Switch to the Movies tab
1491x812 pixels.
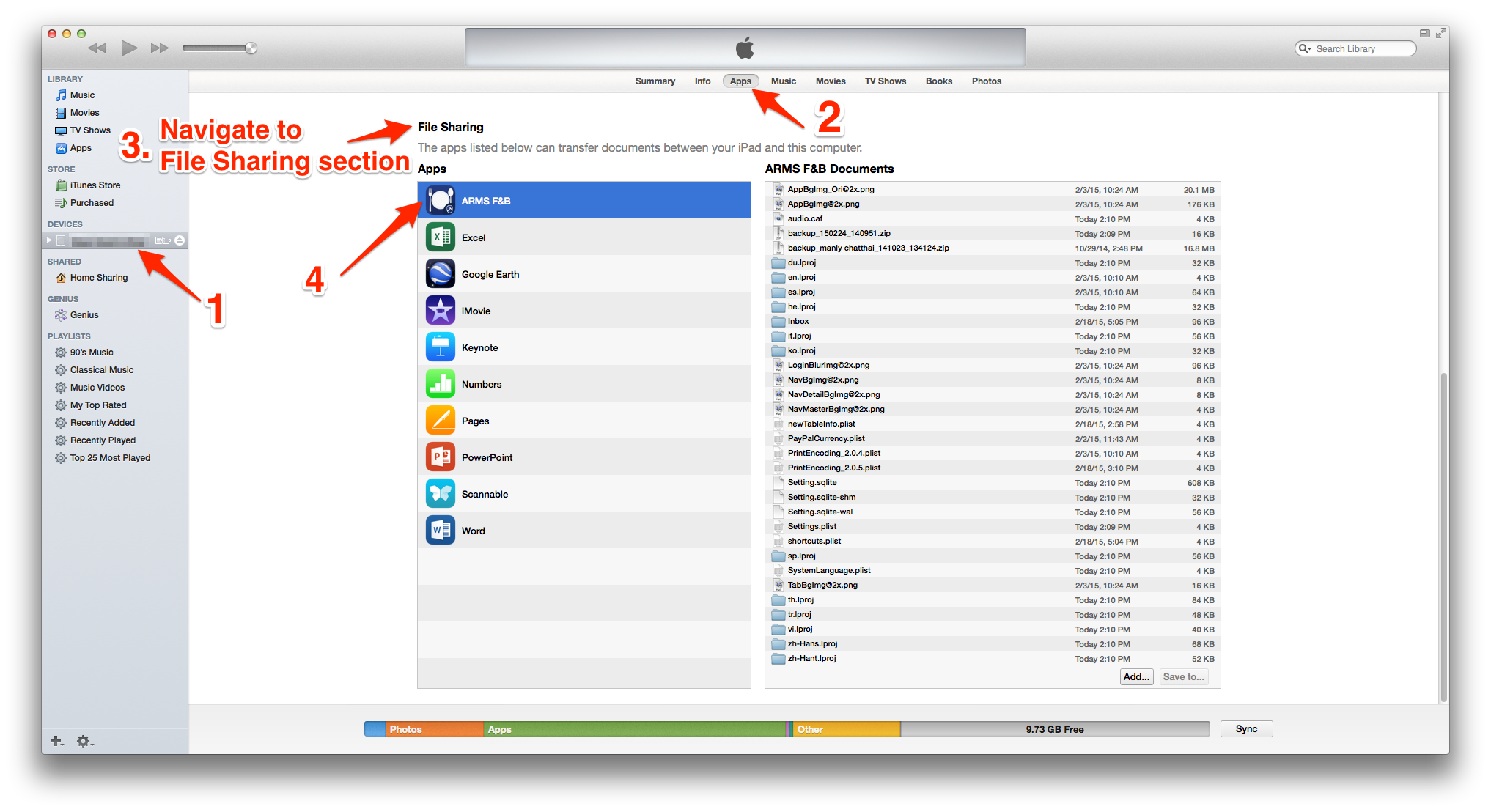(x=831, y=81)
